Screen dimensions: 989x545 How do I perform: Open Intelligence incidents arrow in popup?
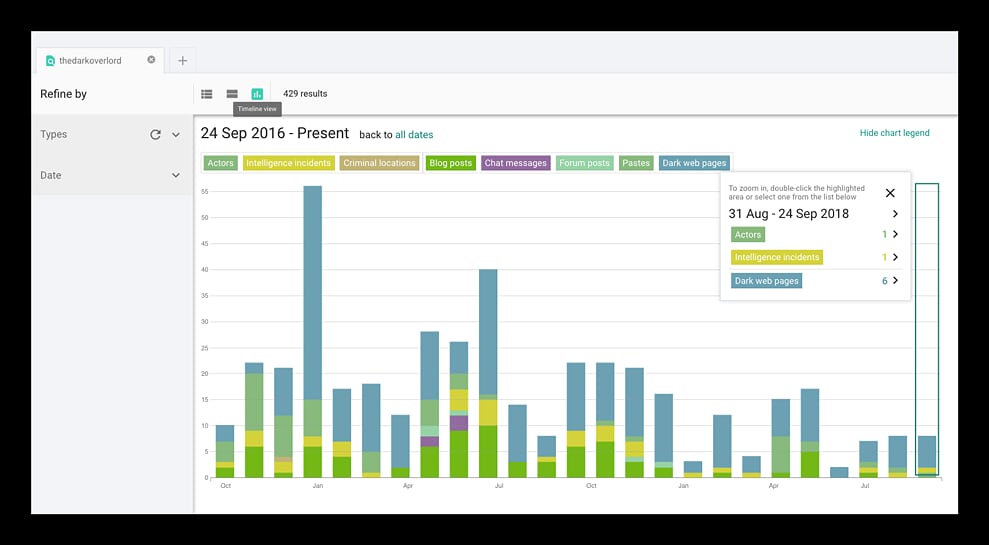[x=895, y=257]
